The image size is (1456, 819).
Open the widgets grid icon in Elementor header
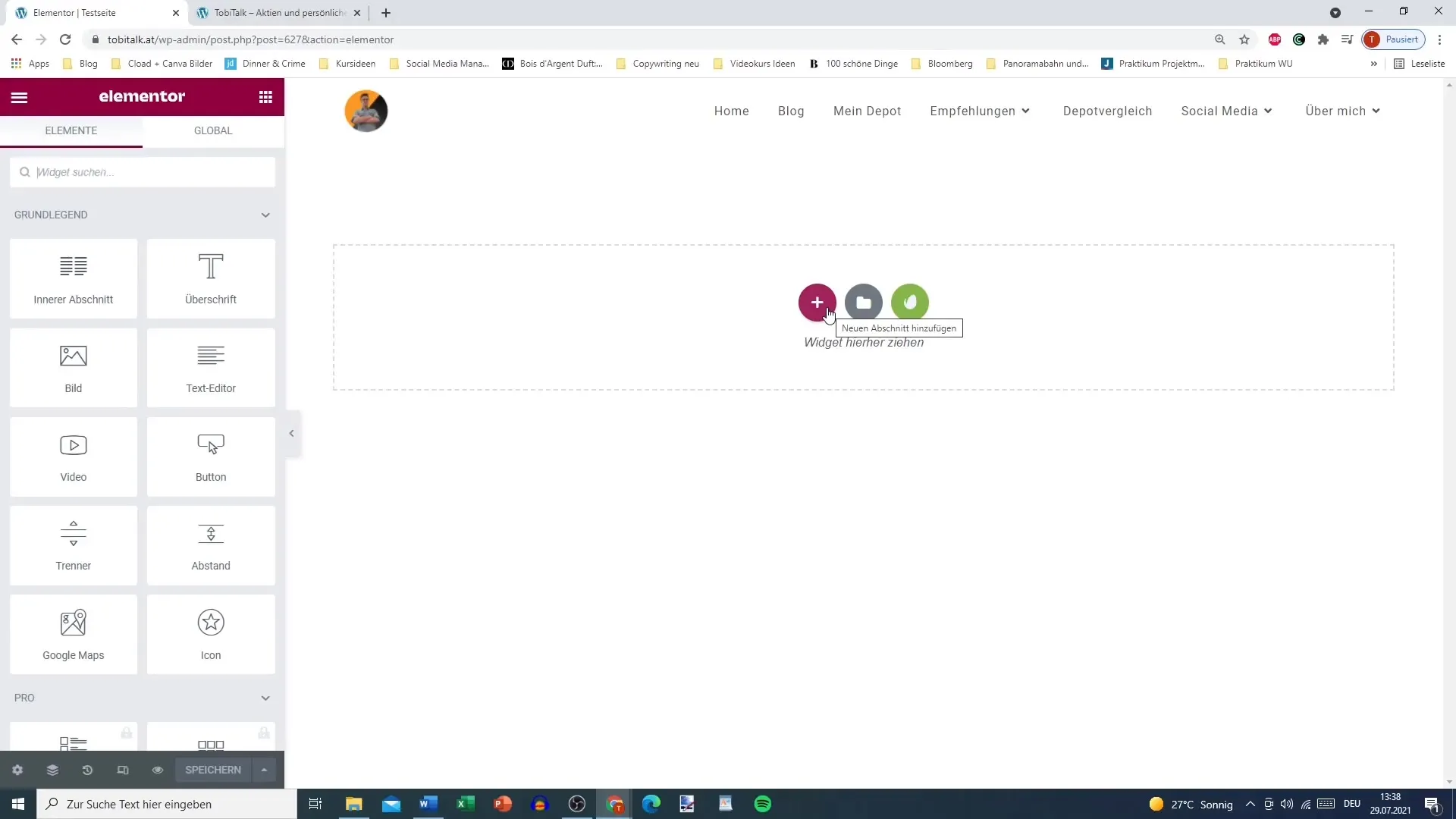tap(265, 97)
